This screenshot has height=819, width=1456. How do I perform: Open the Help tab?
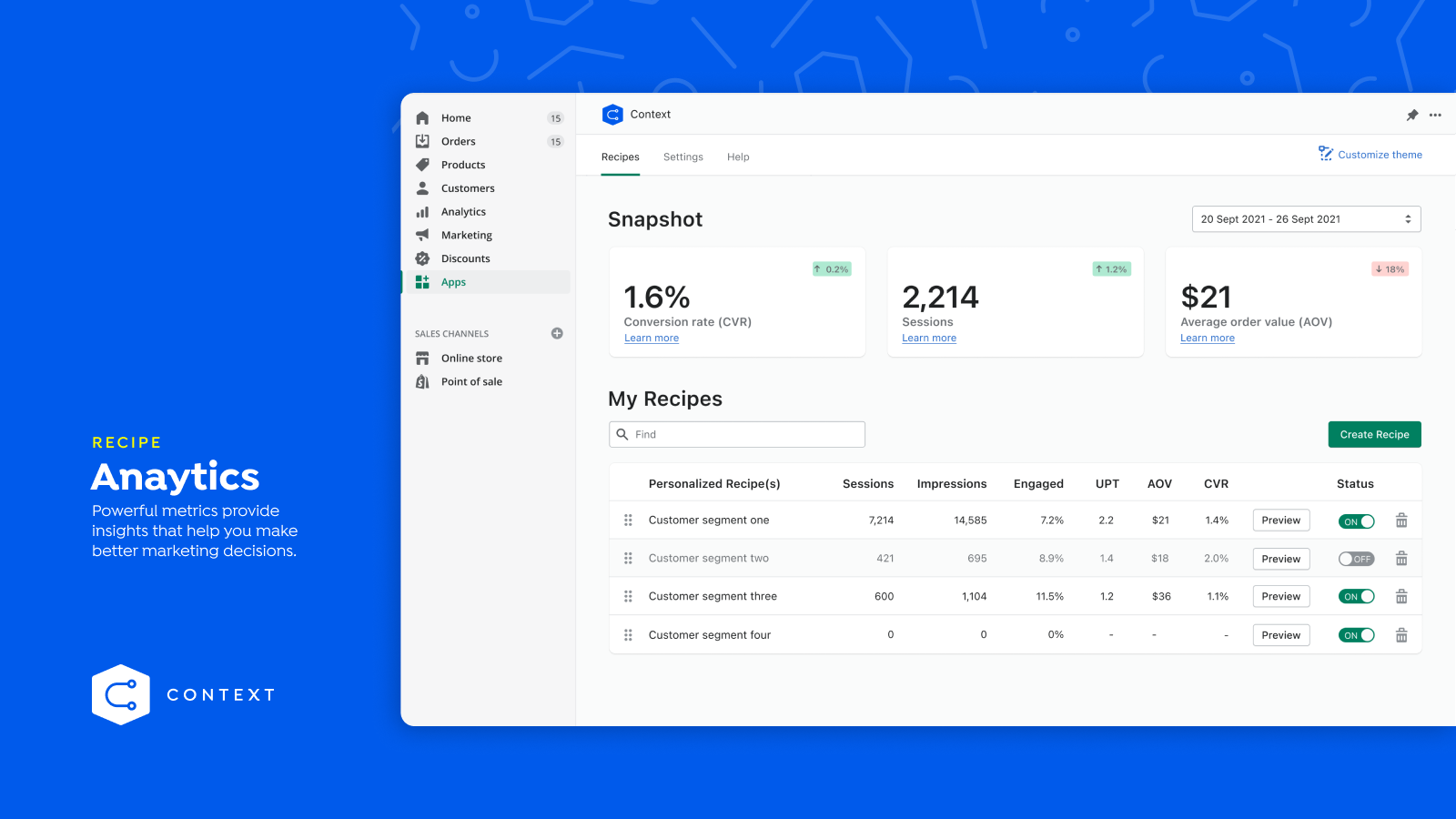coord(738,157)
